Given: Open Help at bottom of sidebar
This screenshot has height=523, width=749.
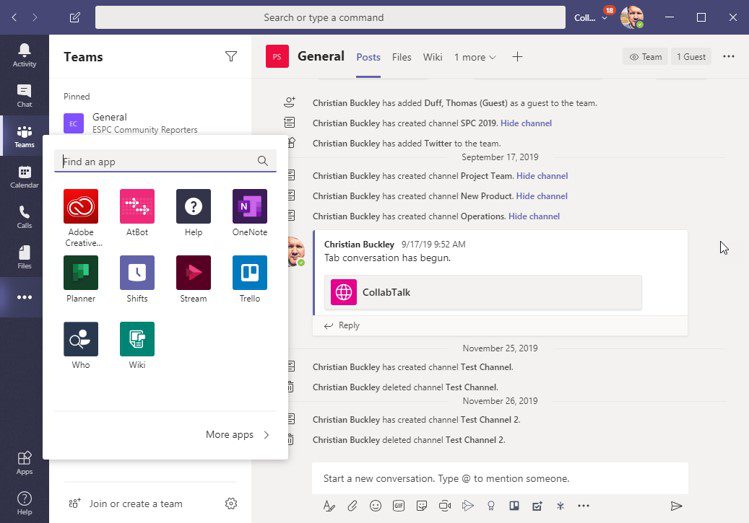Looking at the screenshot, I should tap(24, 503).
